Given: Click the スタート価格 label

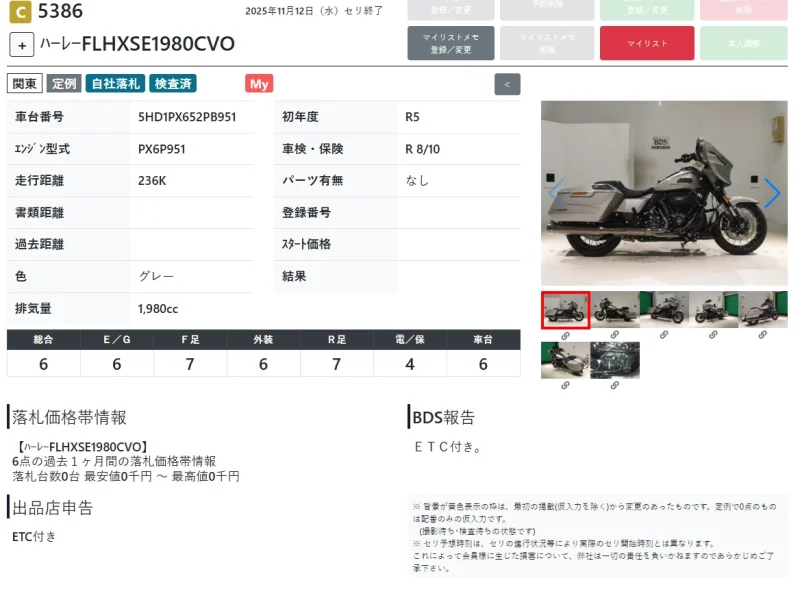Looking at the screenshot, I should pos(306,244).
